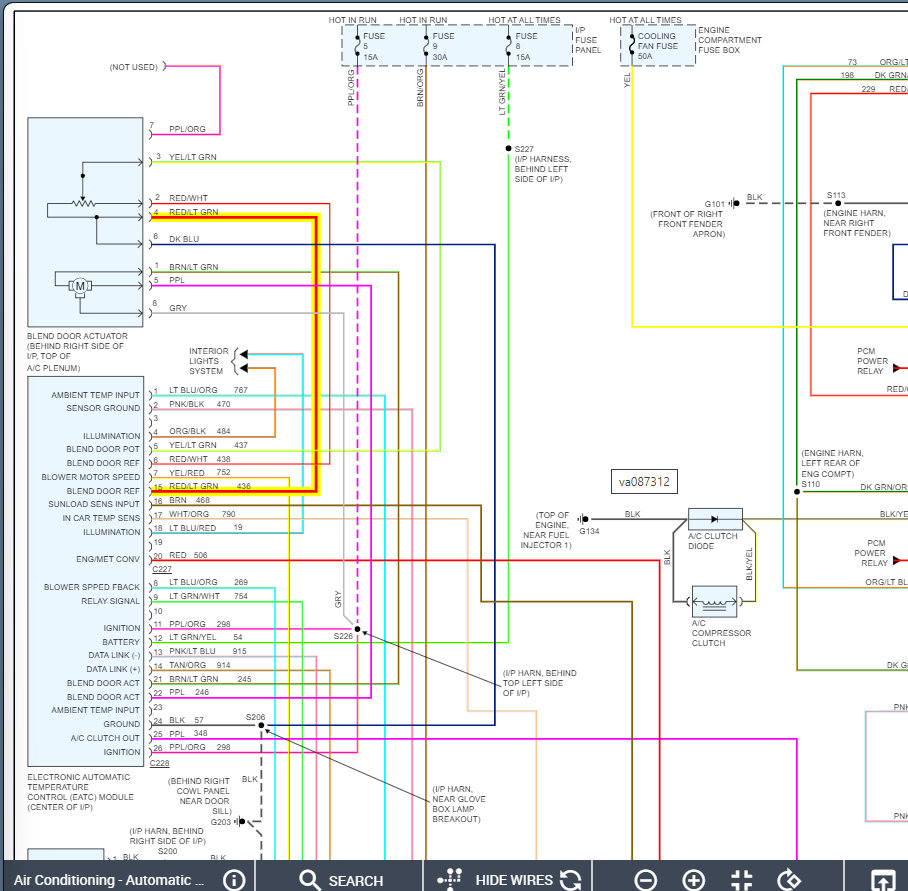Screen dimensions: 908x891
Task: Select the YEL/LT GRN 437 wire label
Action: 208,445
